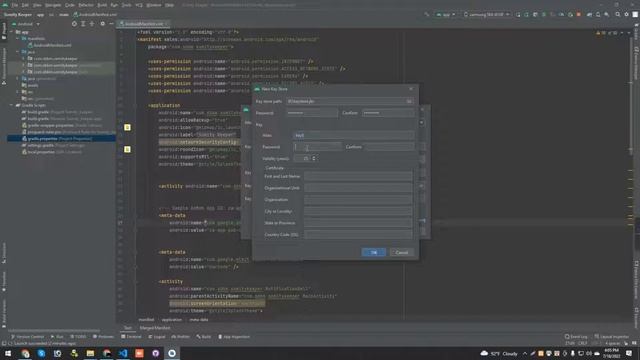The width and height of the screenshot is (640, 360).
Task: Open the Navigate menu
Action: coord(53,5)
